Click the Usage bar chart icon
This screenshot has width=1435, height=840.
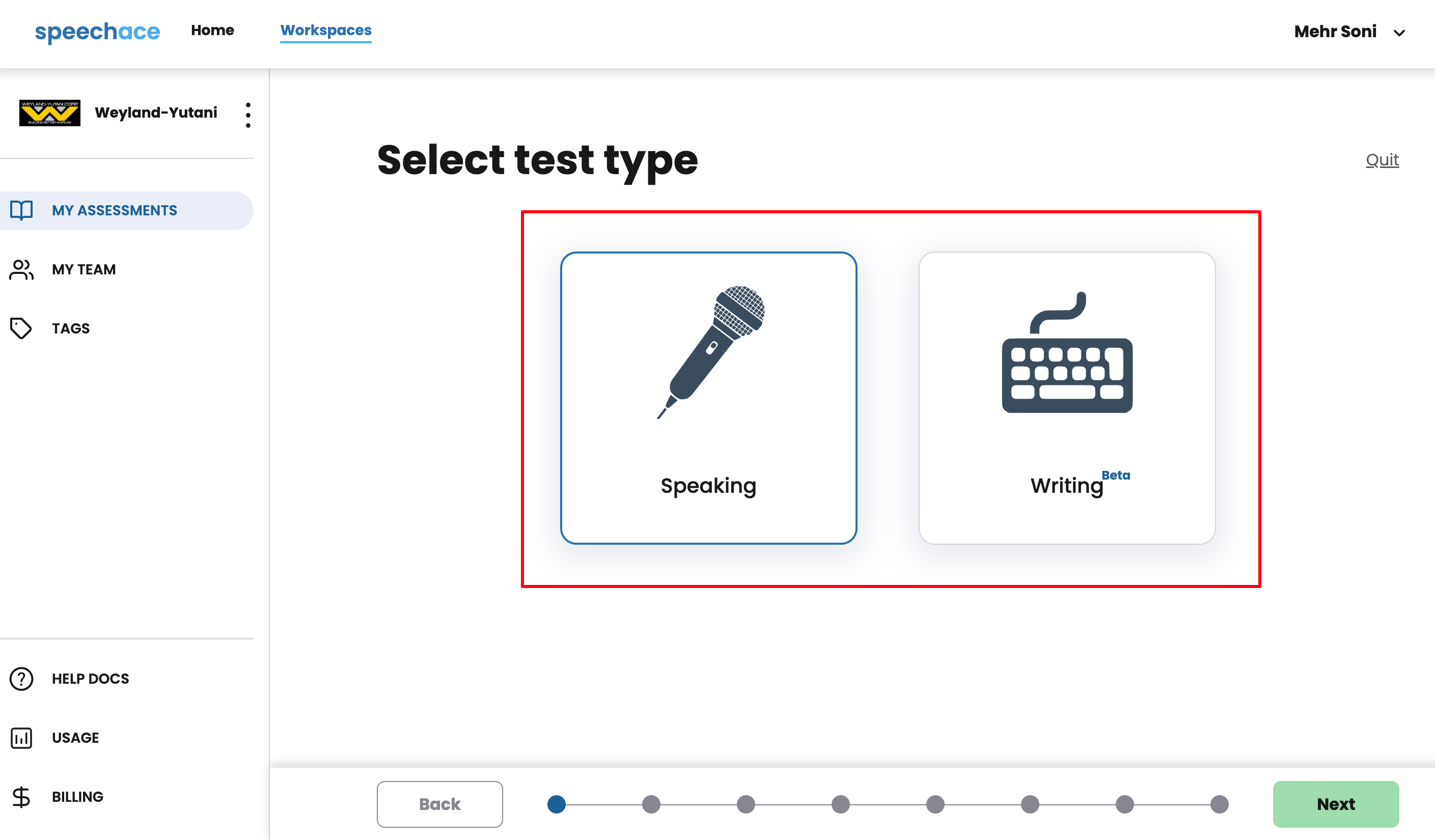point(21,738)
